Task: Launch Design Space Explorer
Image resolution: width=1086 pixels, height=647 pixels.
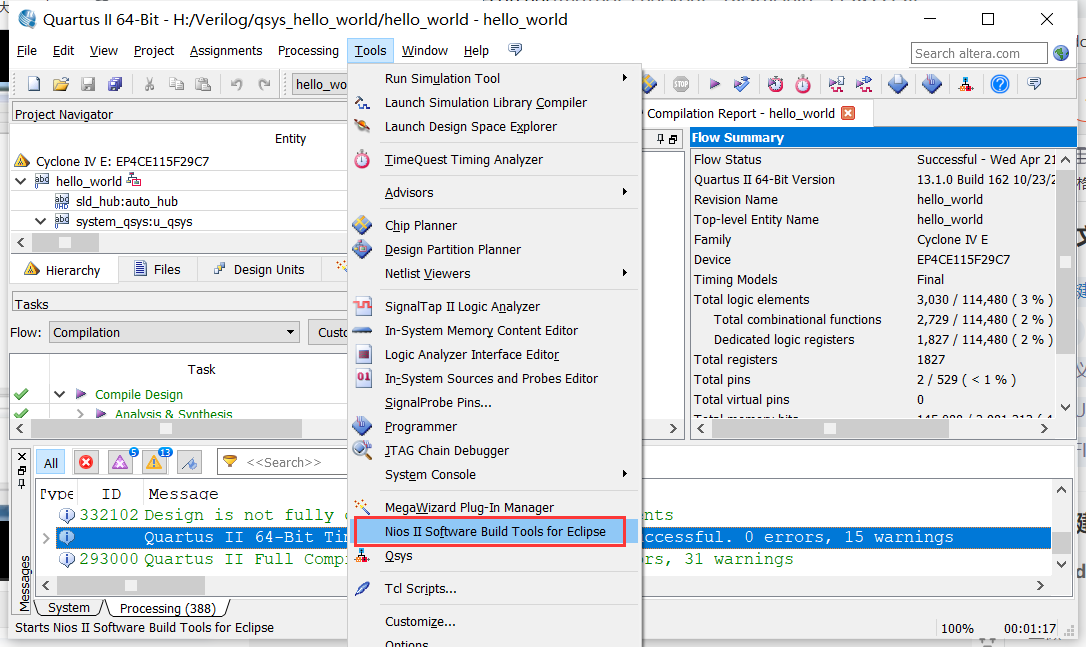Action: click(x=470, y=127)
